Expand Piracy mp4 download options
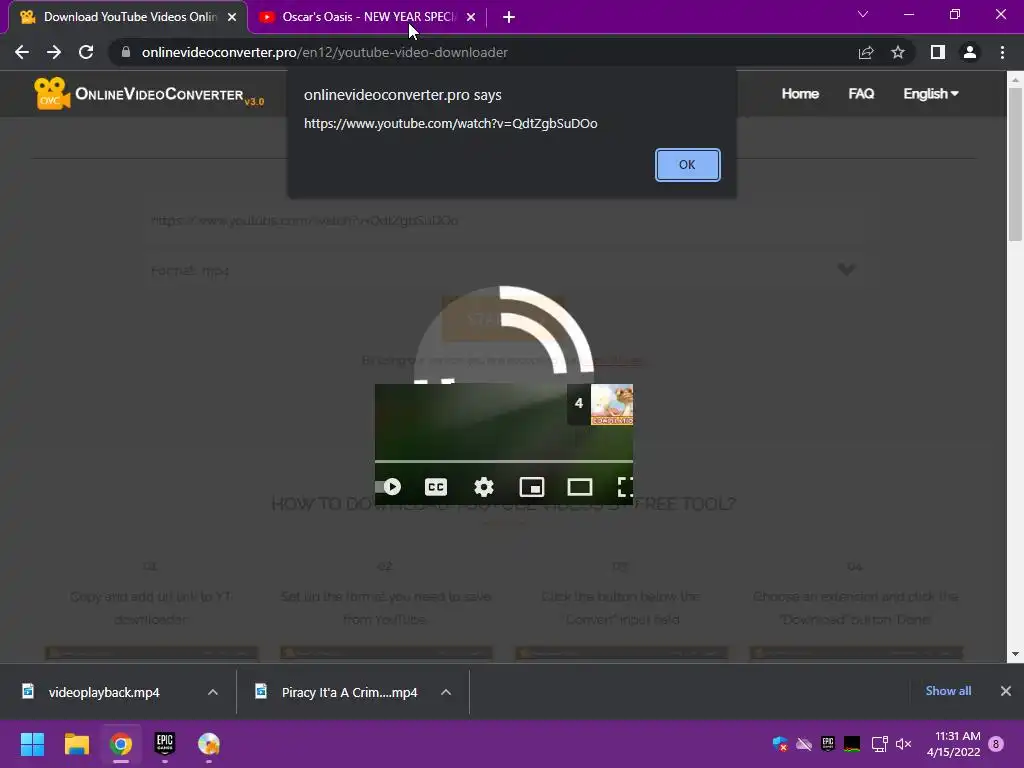 tap(446, 692)
